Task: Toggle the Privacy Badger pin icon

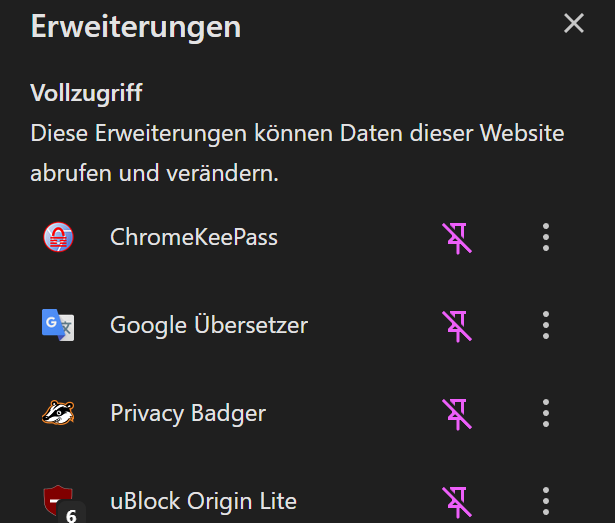Action: click(457, 413)
